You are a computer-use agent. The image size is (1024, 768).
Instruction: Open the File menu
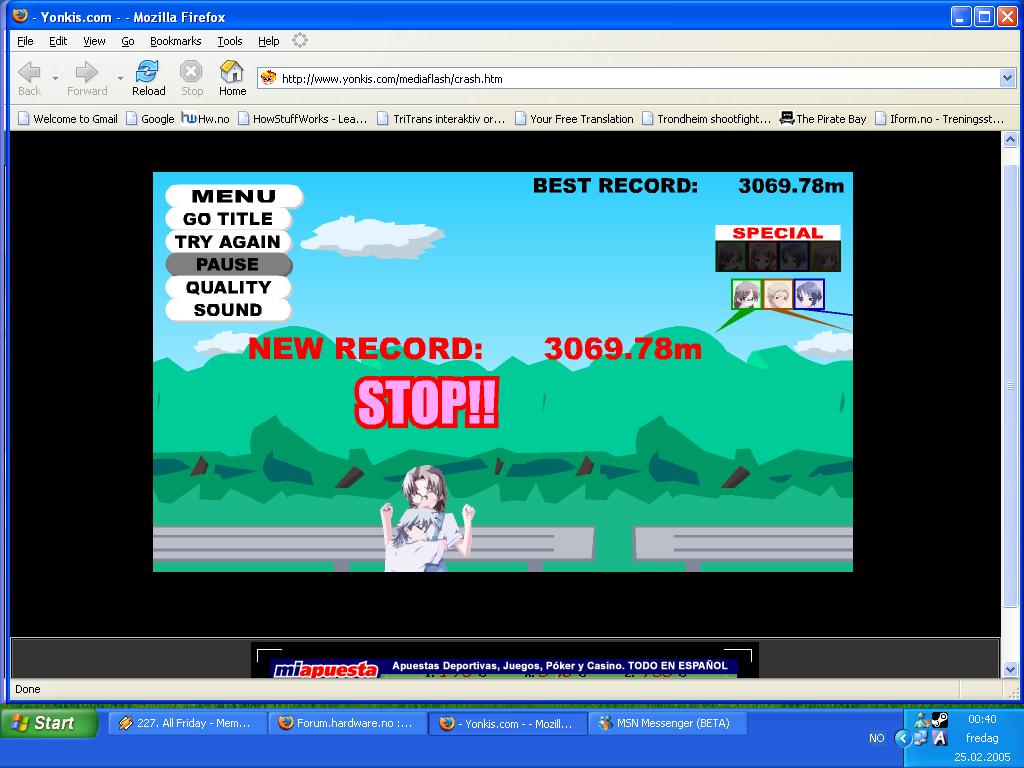click(x=25, y=41)
